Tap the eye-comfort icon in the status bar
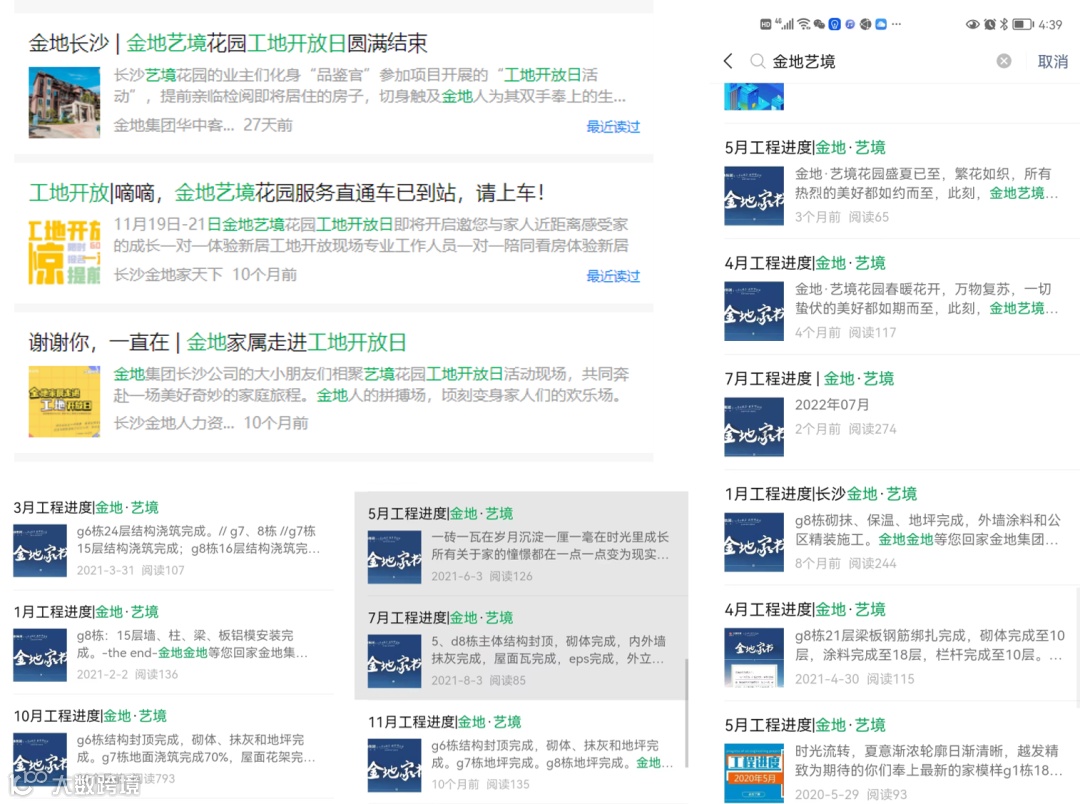 click(972, 24)
